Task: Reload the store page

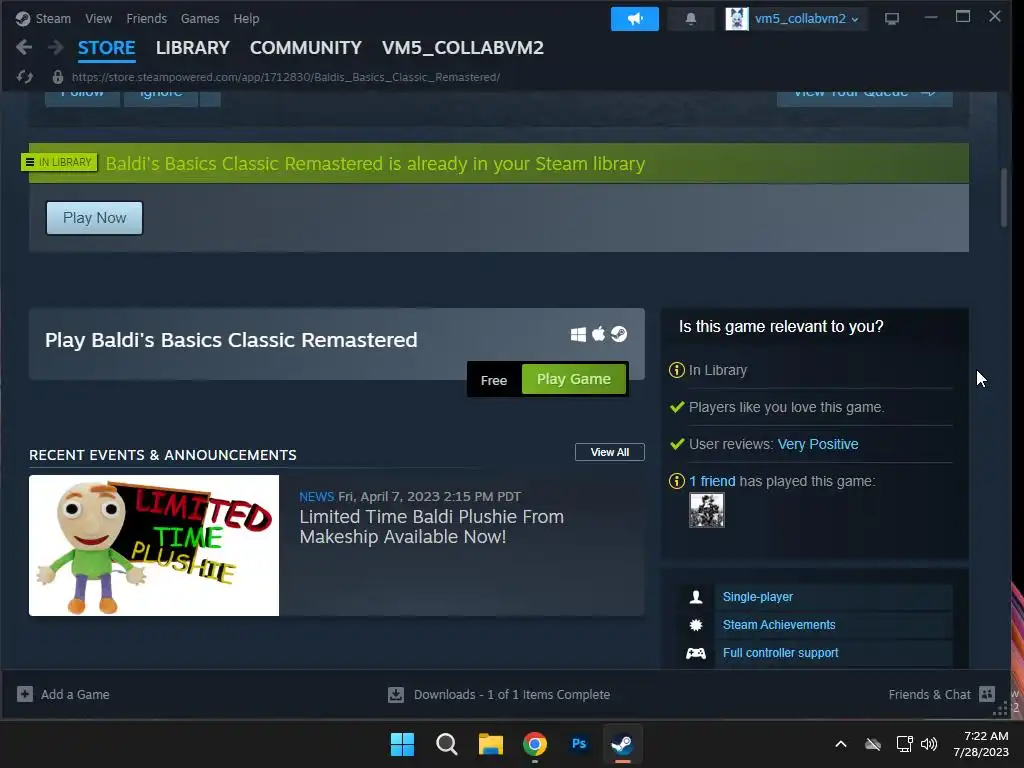Action: (x=25, y=77)
